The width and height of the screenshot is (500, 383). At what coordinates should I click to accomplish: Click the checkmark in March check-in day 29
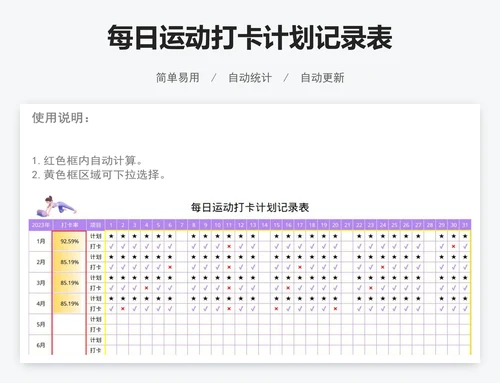point(441,288)
